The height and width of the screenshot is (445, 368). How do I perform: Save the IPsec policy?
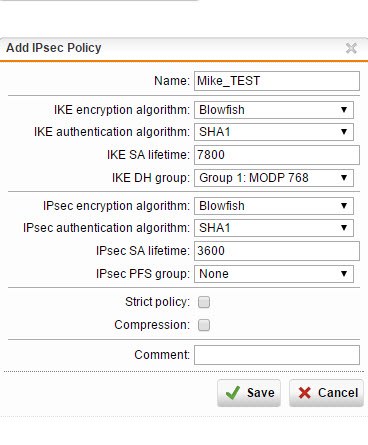coord(249,393)
